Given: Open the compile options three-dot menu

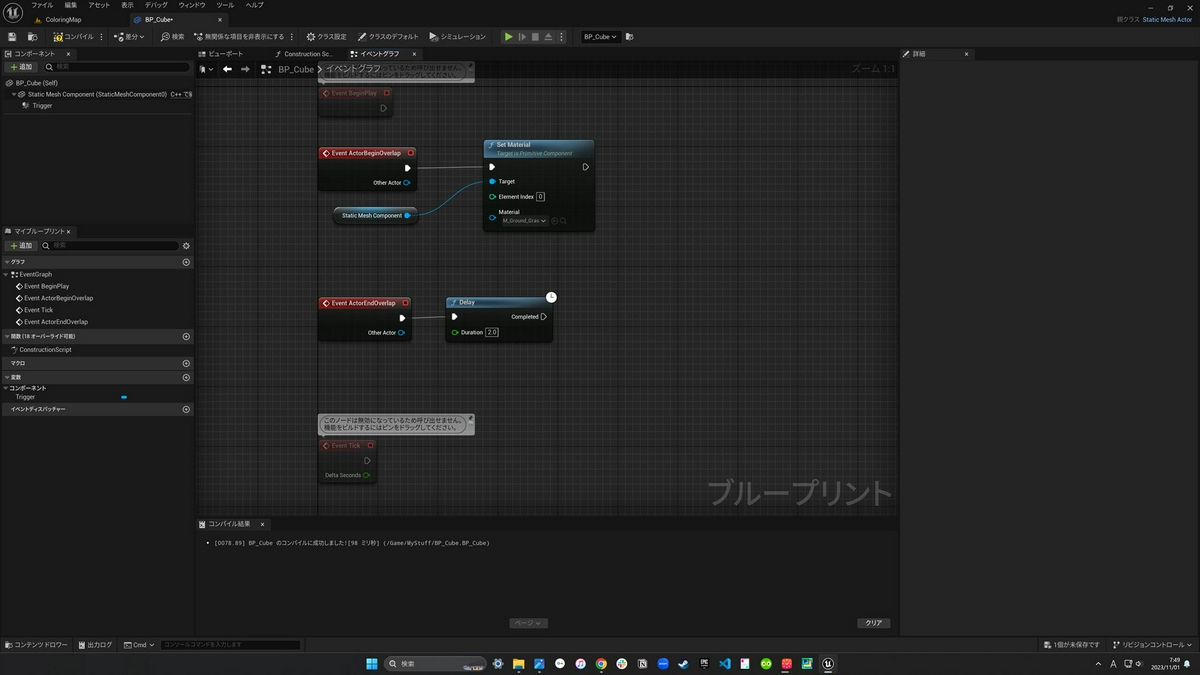Looking at the screenshot, I should (102, 37).
